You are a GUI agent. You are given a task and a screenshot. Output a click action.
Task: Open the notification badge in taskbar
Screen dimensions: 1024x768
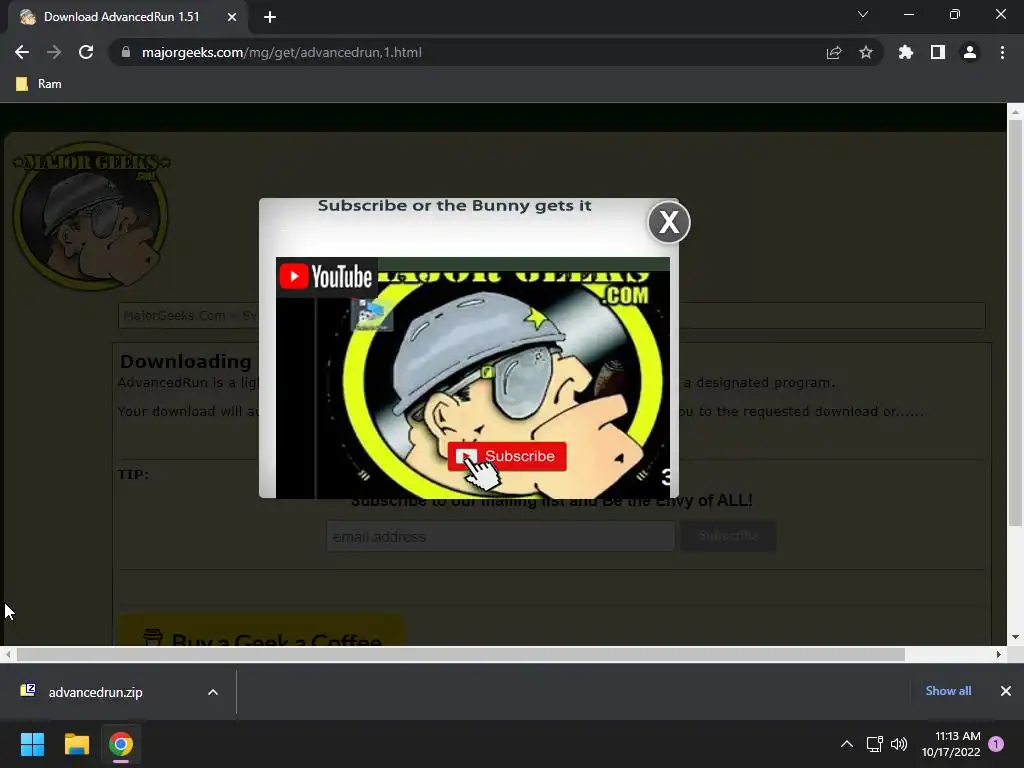(996, 744)
